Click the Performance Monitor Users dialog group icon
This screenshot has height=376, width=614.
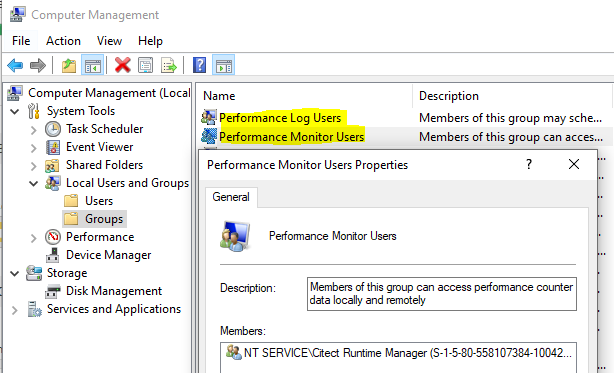(235, 236)
